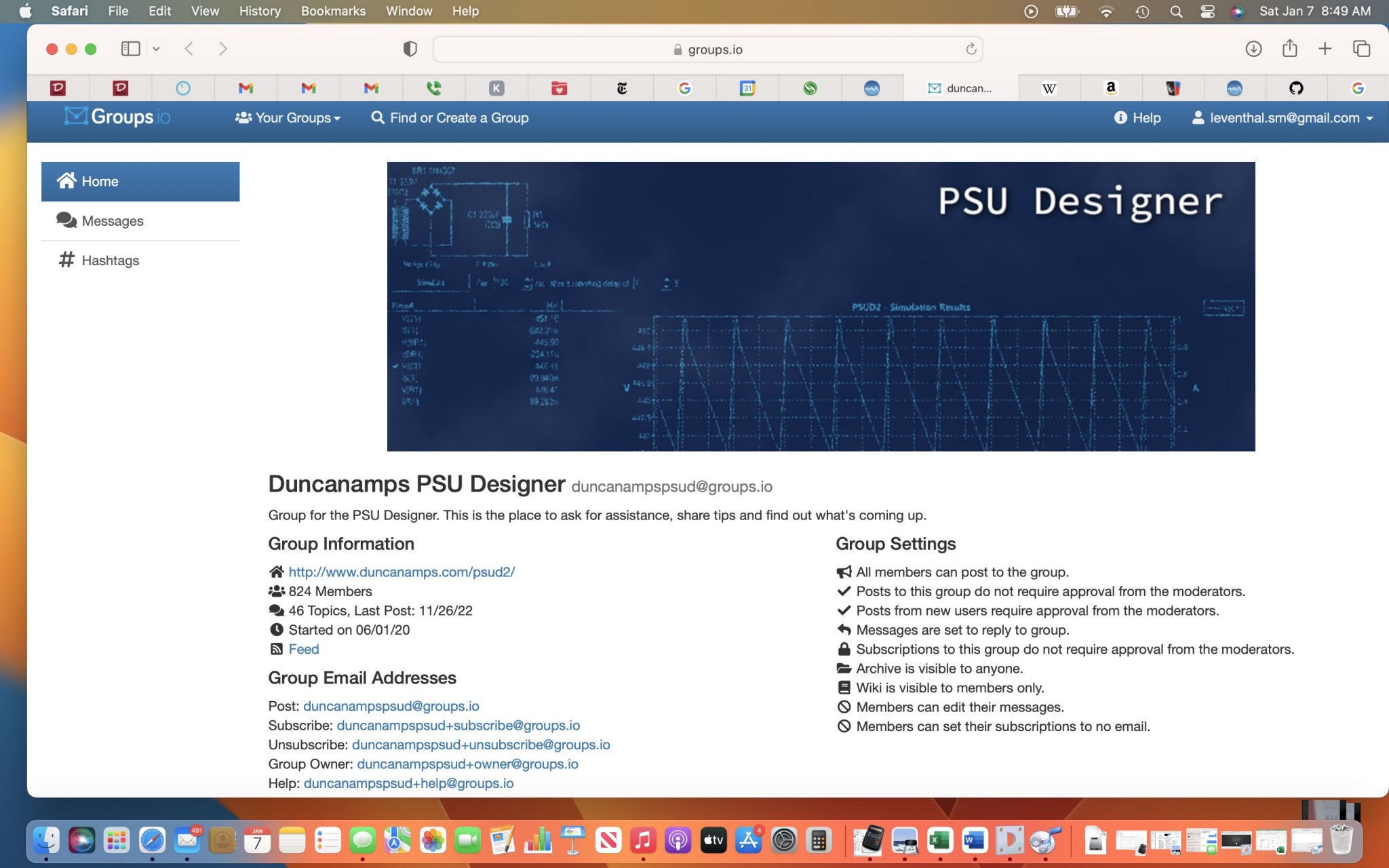The image size is (1389, 868).
Task: Open Messages in the left sidebar
Action: (x=140, y=221)
